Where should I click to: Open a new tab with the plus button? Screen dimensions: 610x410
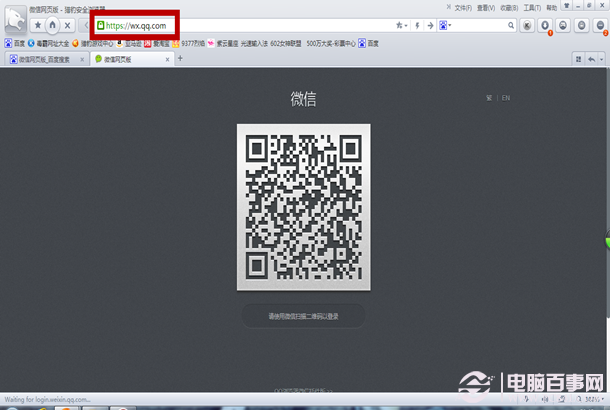coord(180,58)
